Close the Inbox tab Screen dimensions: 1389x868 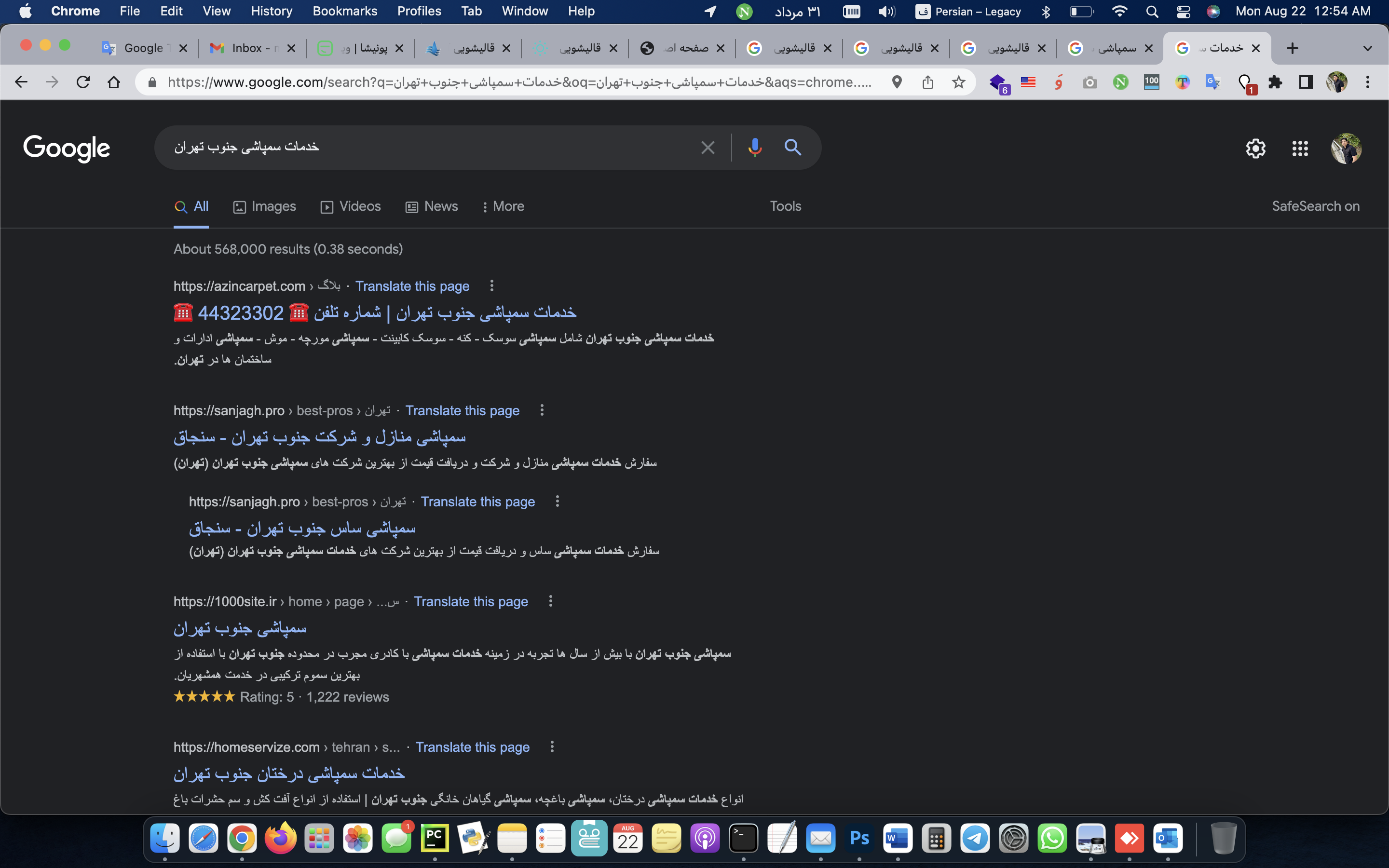[291, 48]
